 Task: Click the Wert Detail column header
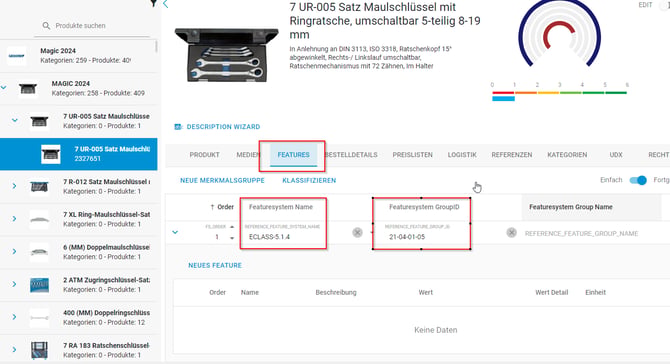(552, 293)
